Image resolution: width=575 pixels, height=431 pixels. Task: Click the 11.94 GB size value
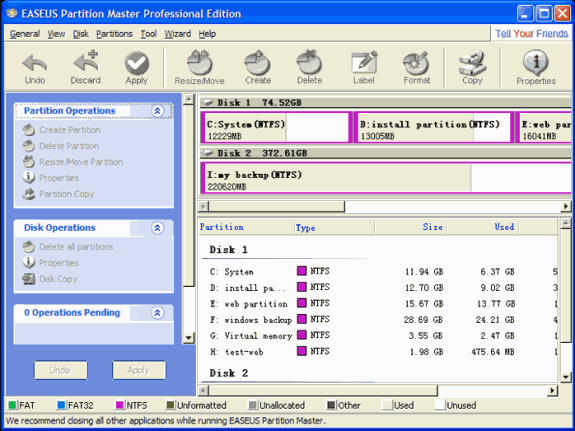point(424,272)
